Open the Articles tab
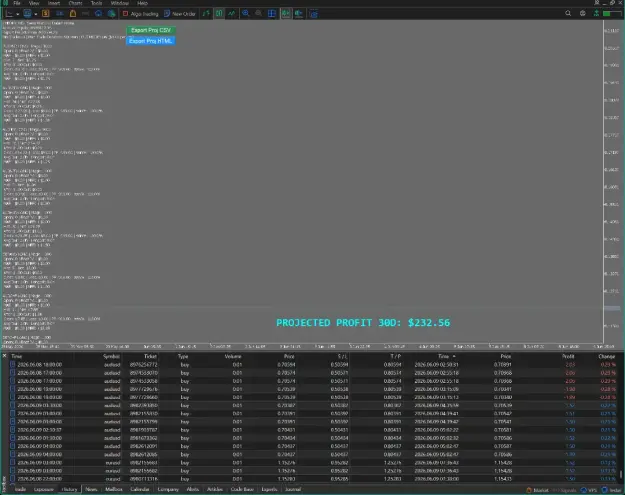 [215, 489]
